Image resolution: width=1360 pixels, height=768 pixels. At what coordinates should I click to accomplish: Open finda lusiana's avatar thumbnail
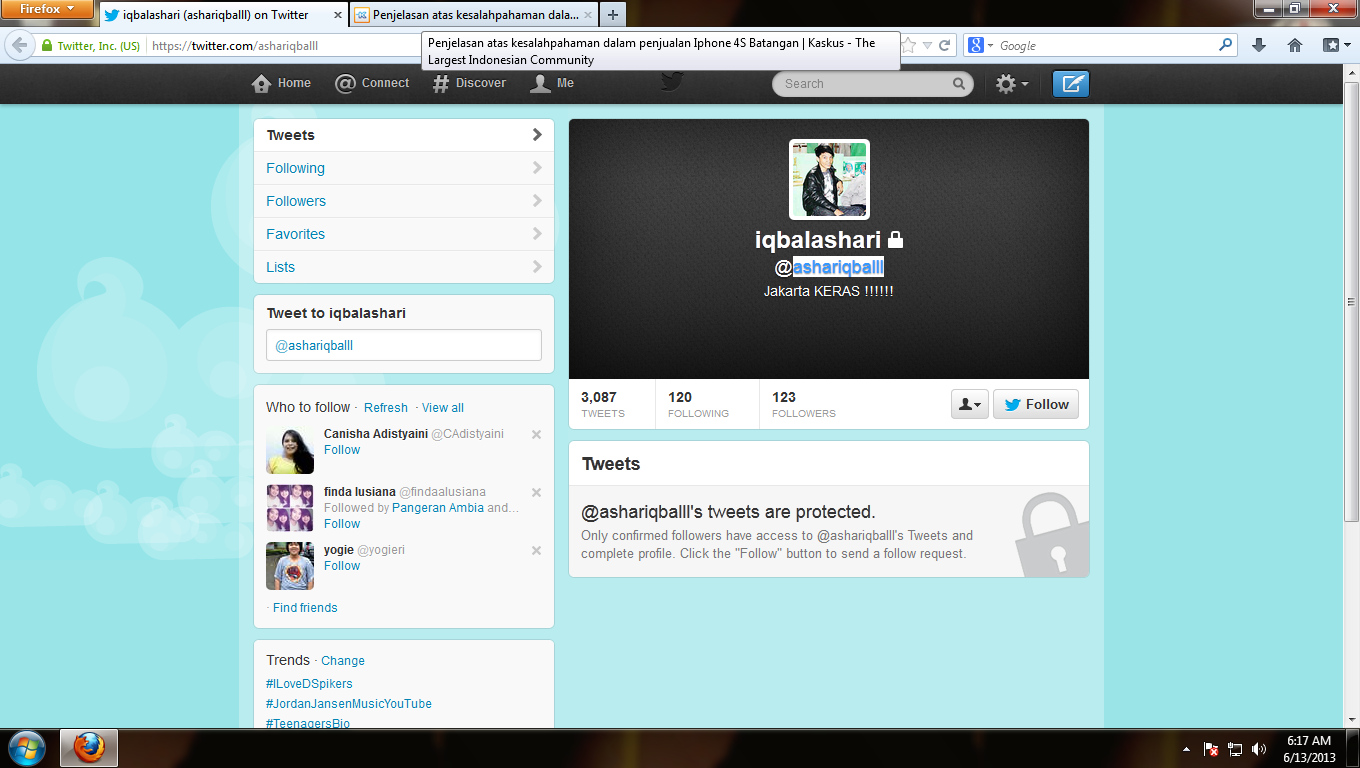point(290,508)
